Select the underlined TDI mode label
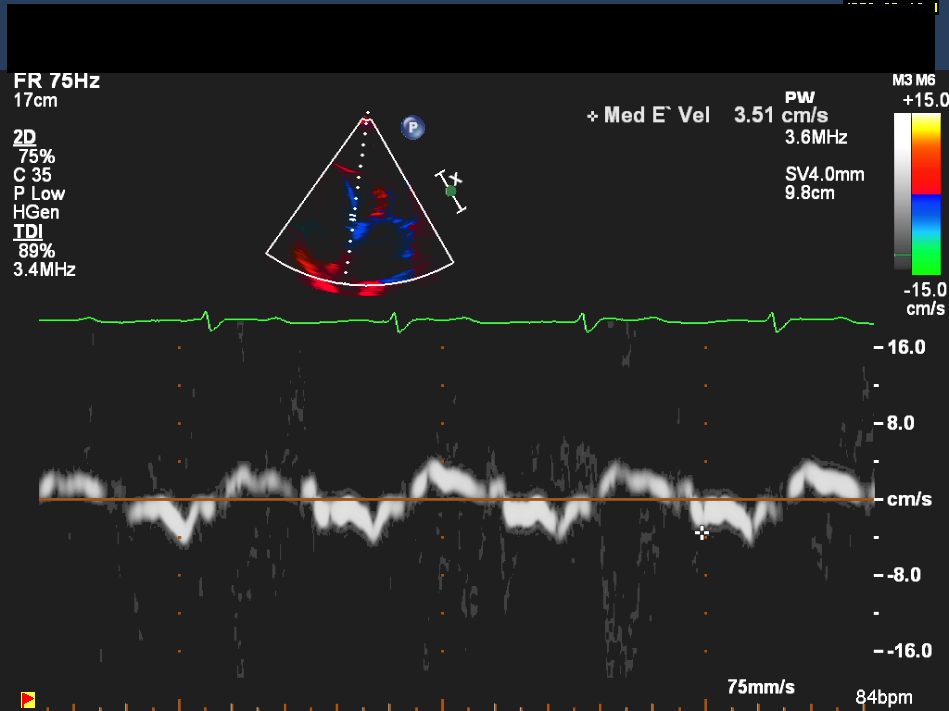The width and height of the screenshot is (949, 711). (26, 233)
